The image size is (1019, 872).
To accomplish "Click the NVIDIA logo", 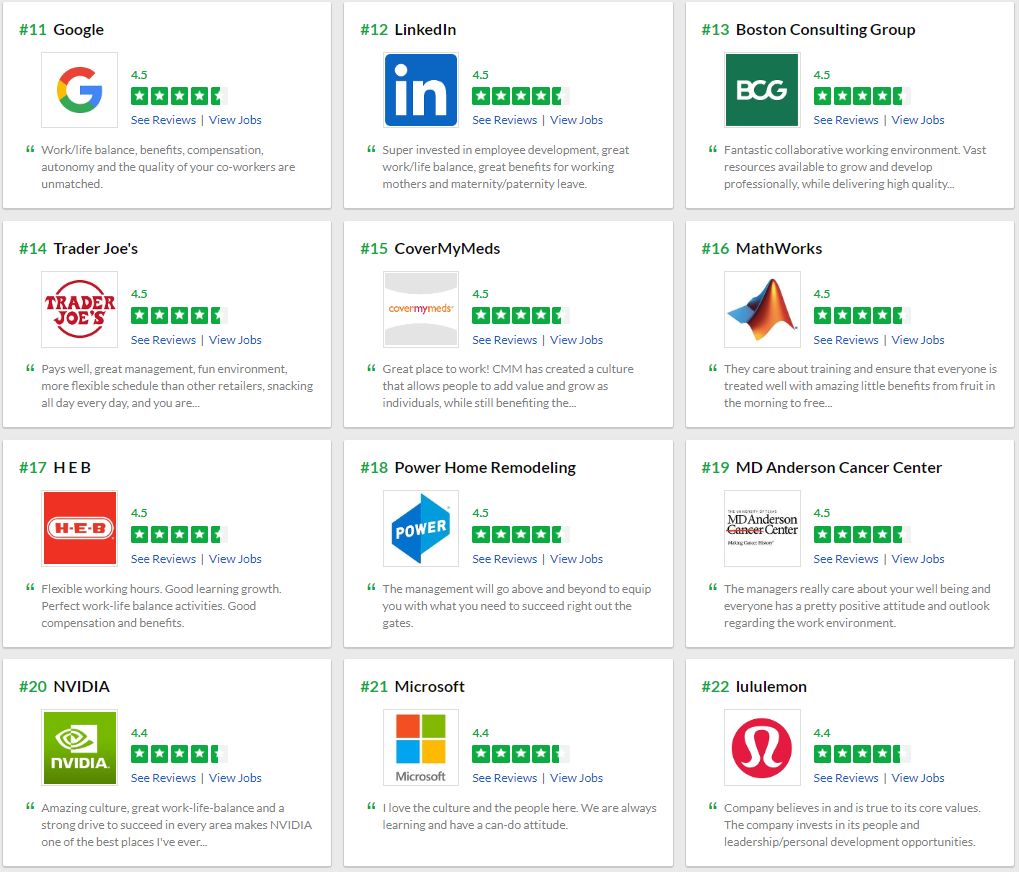I will 79,747.
